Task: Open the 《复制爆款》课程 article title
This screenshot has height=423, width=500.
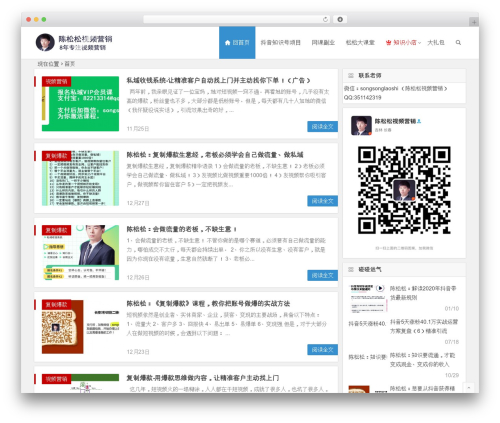Action: point(208,303)
